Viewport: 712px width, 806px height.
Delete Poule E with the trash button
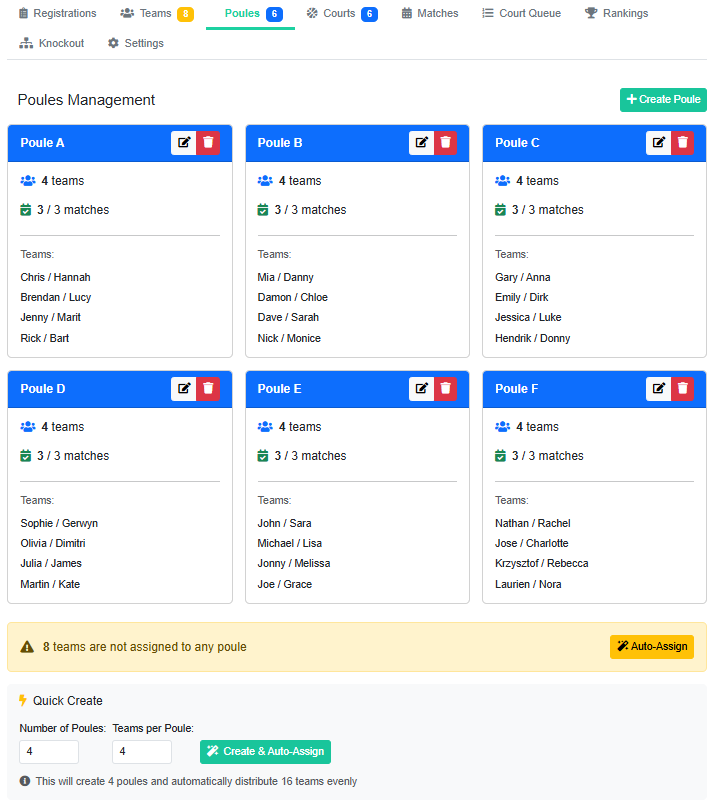(x=446, y=389)
